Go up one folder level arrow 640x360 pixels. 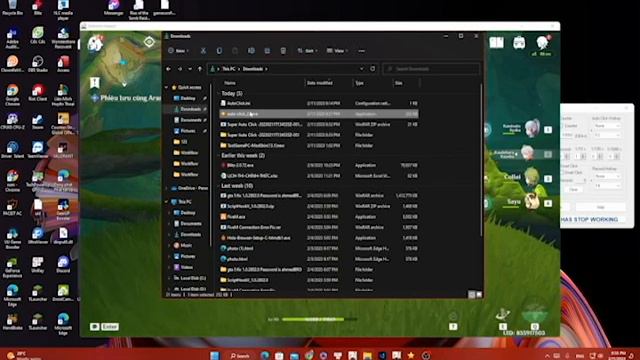[200, 69]
